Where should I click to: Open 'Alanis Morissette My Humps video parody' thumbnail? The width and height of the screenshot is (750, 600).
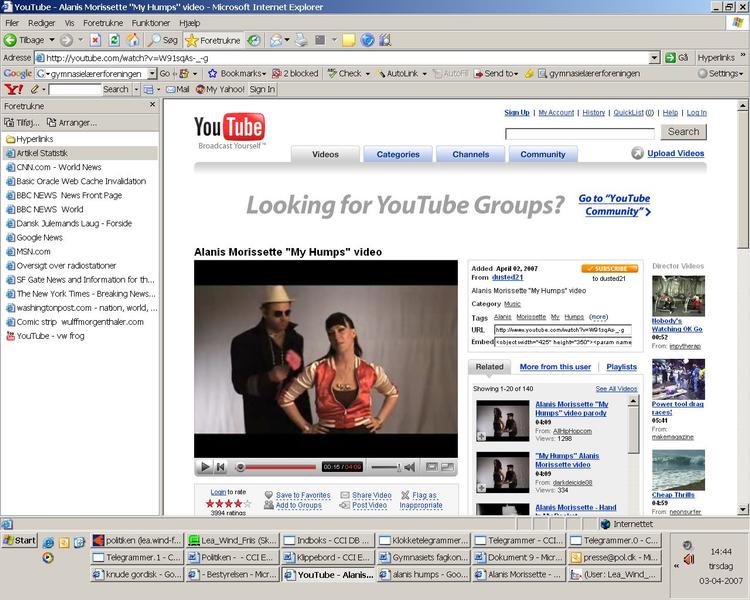pos(503,421)
